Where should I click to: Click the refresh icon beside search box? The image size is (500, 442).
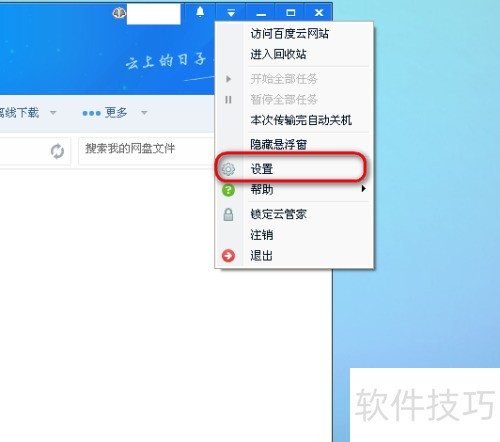pos(57,151)
